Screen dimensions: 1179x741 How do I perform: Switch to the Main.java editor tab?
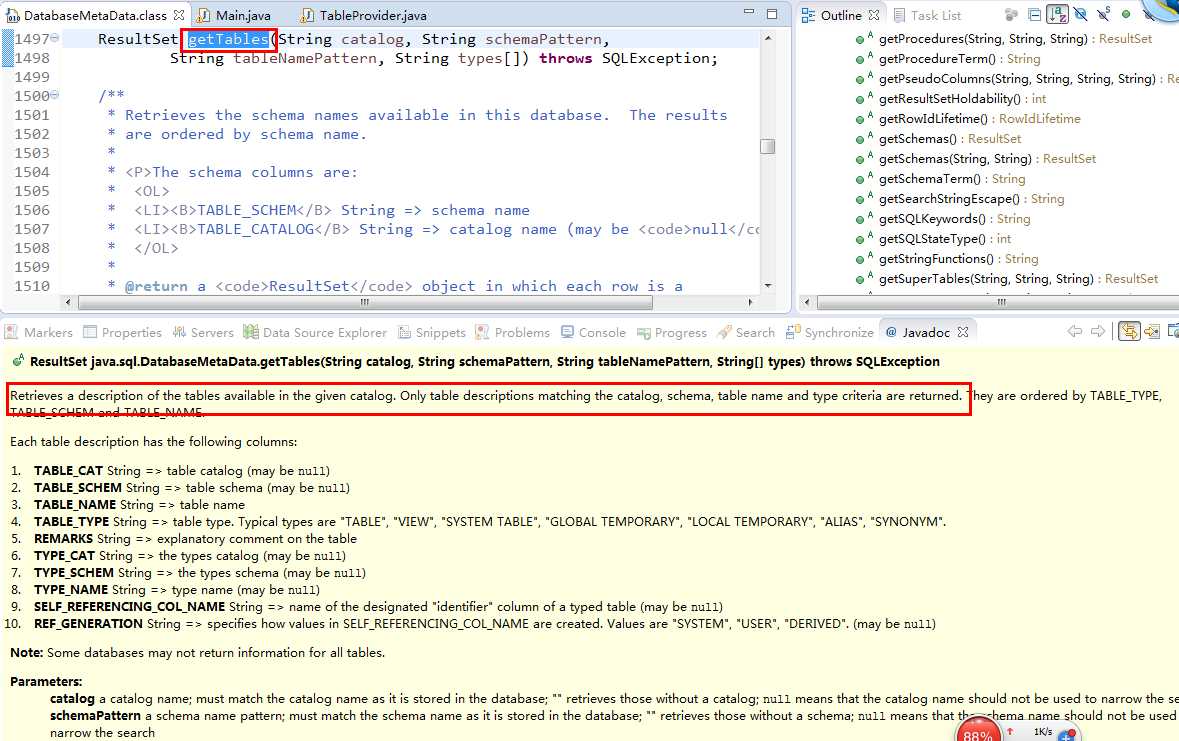click(234, 15)
